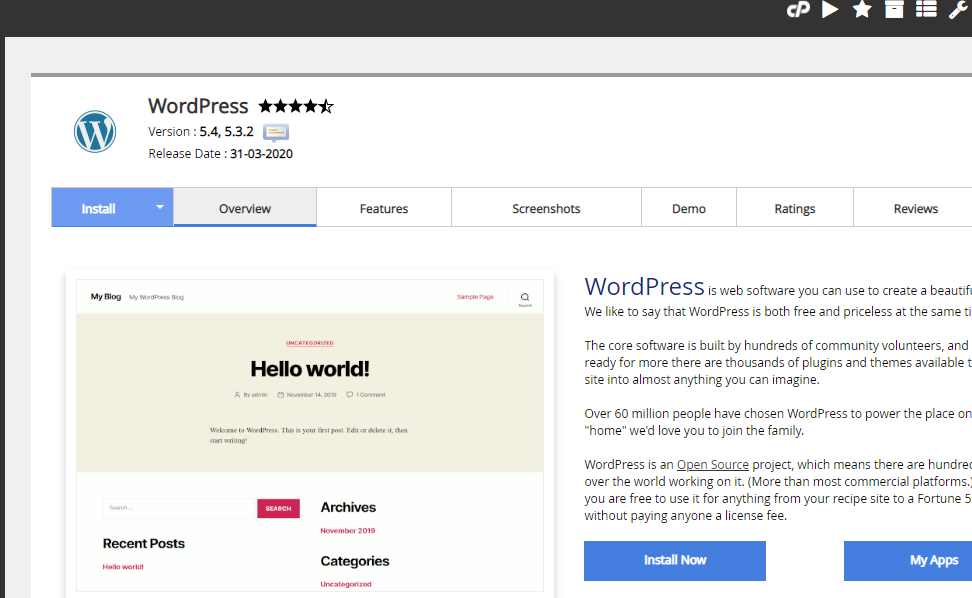This screenshot has width=972, height=598.
Task: Expand the Install button dropdown arrow
Action: tap(159, 208)
